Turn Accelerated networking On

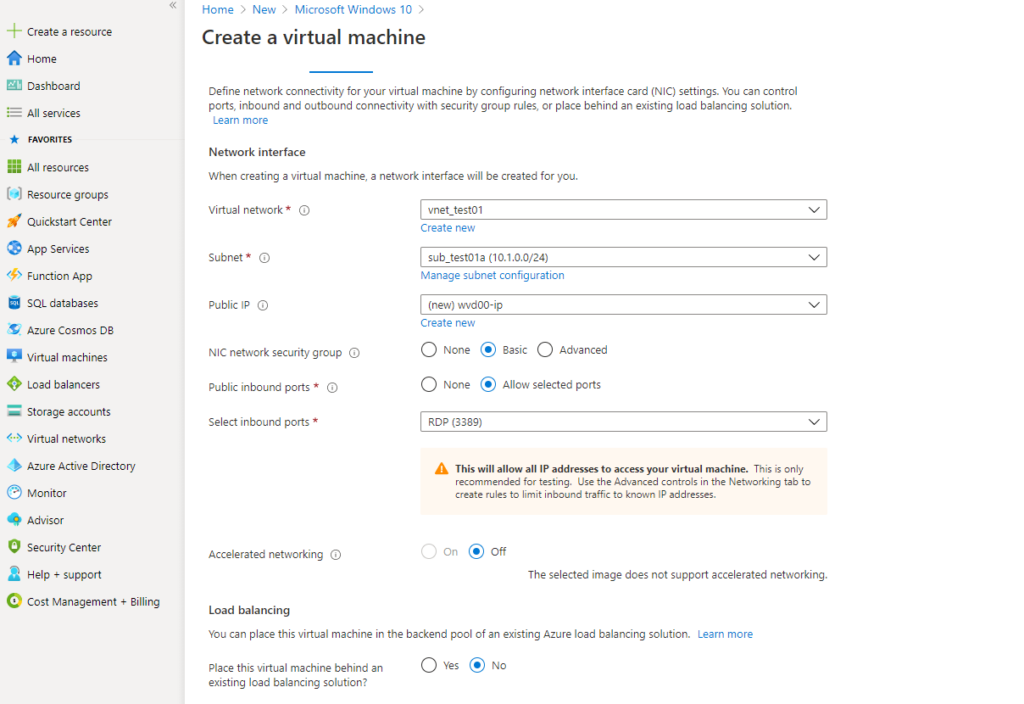[x=428, y=552]
